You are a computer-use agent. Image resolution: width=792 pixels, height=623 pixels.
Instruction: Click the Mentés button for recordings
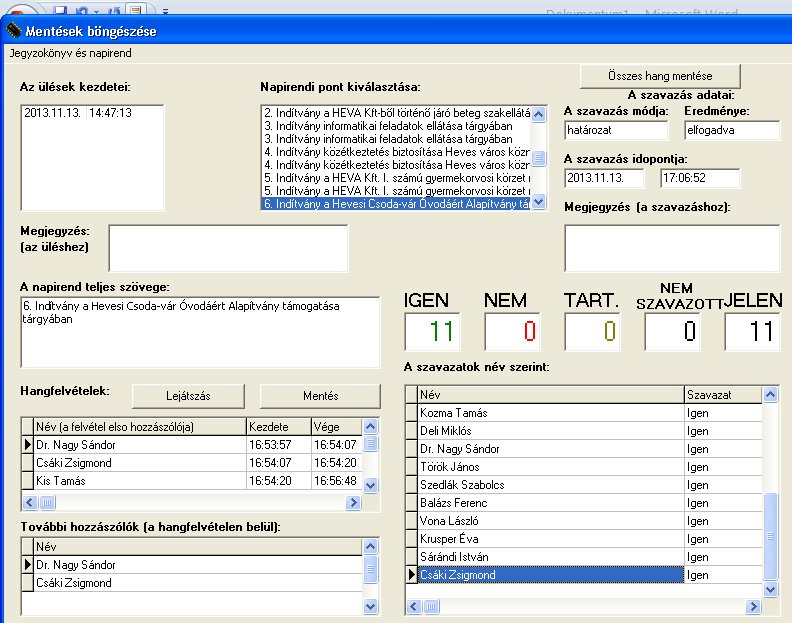pyautogui.click(x=320, y=396)
